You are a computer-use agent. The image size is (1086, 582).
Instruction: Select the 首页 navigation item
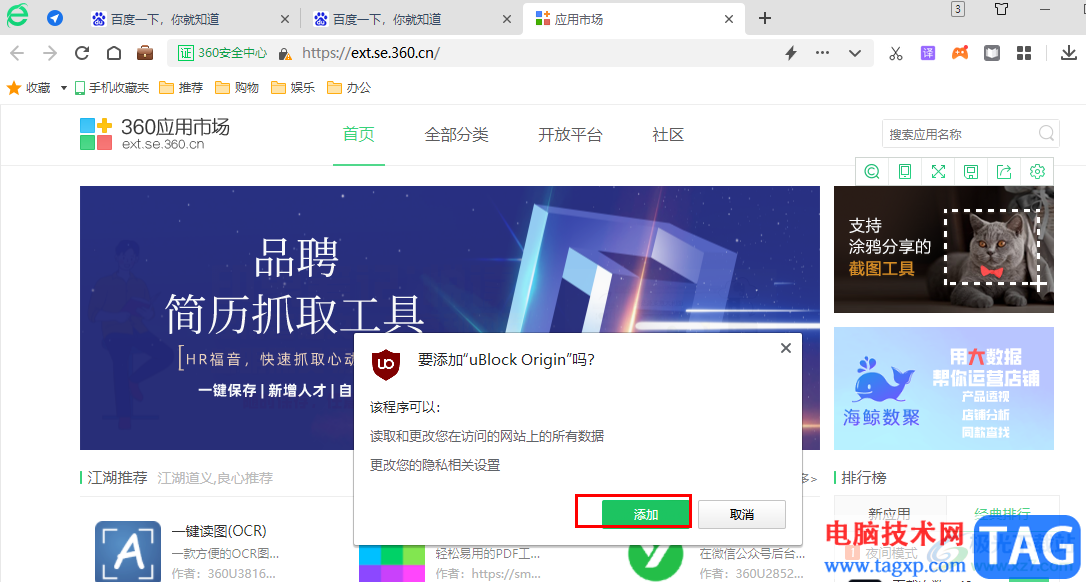pos(359,134)
